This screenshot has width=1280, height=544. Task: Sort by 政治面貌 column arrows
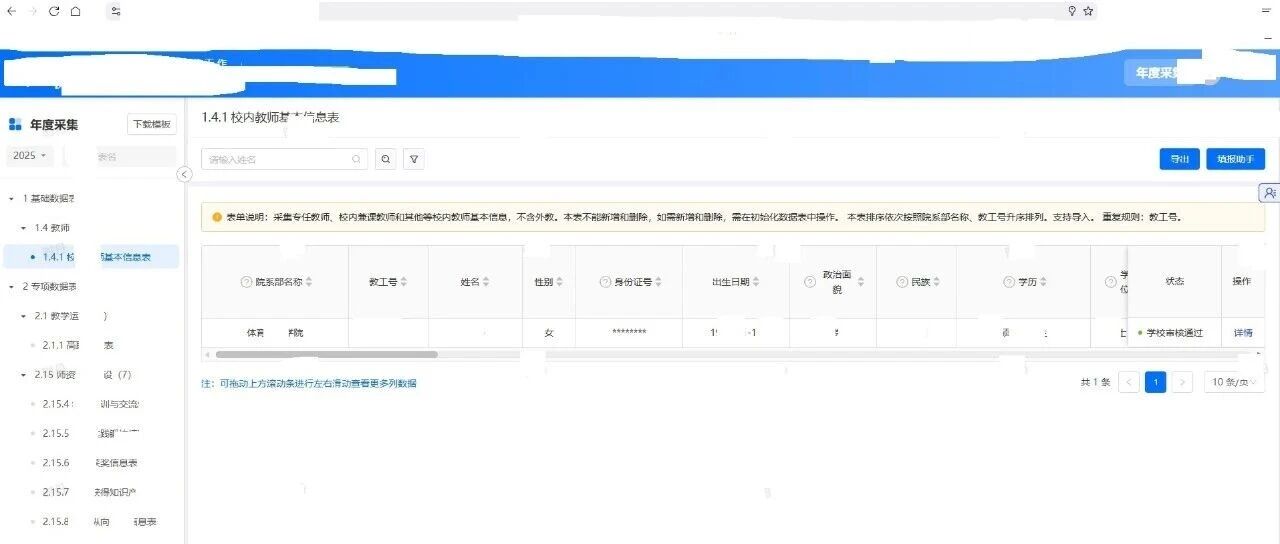pyautogui.click(x=860, y=282)
